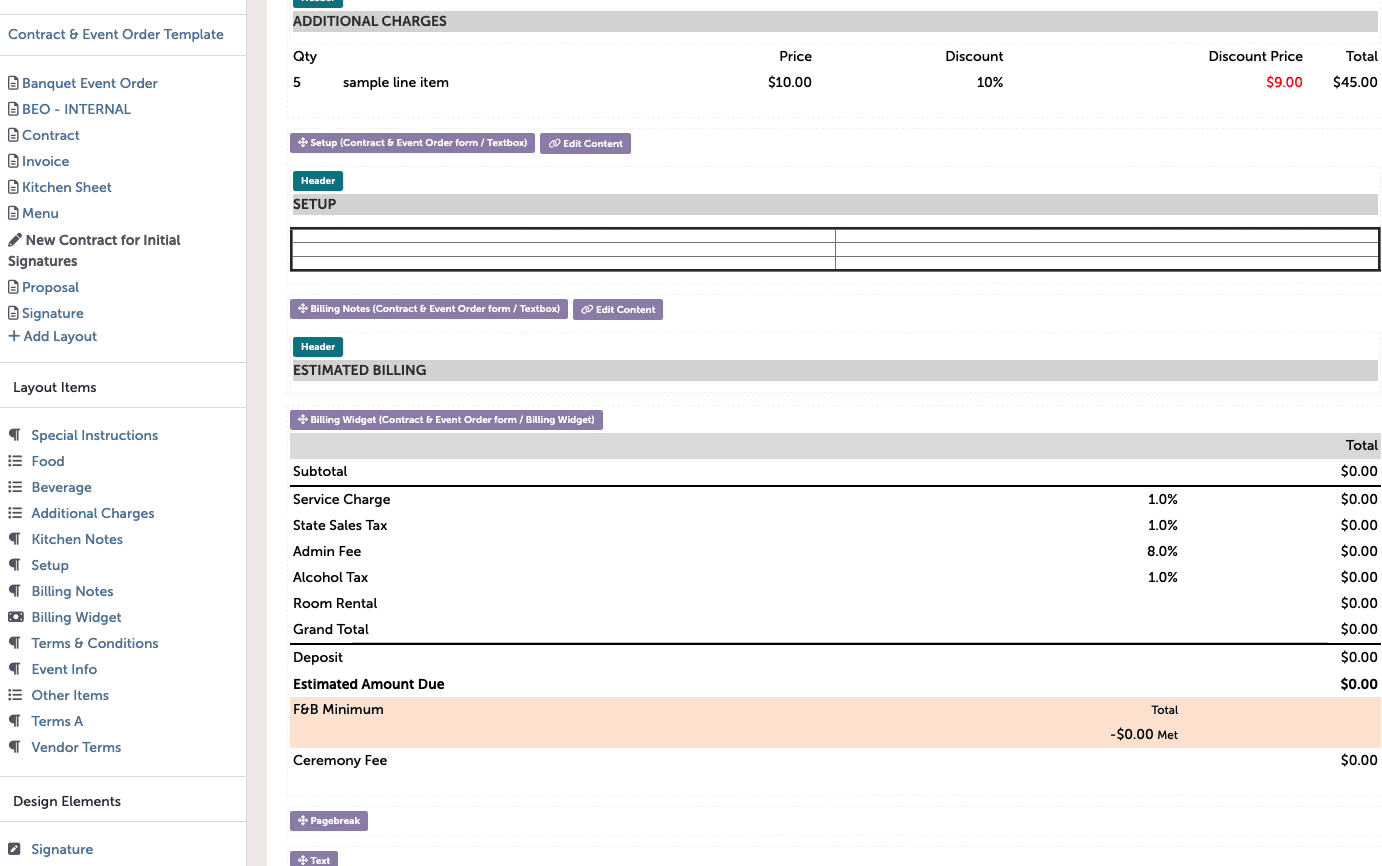The width and height of the screenshot is (1382, 866).
Task: Click the Pagebreak element badge
Action: tap(328, 820)
